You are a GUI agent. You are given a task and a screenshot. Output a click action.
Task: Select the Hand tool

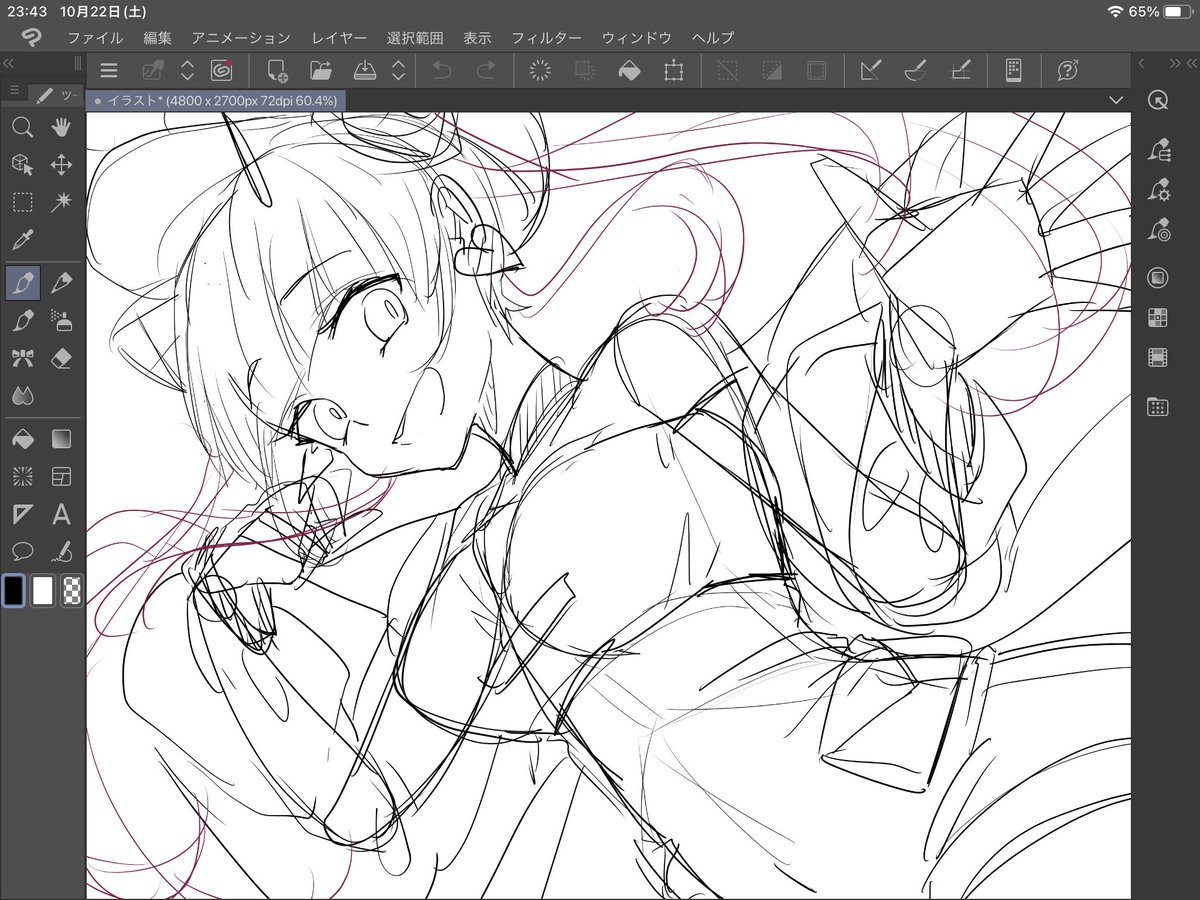coord(60,128)
